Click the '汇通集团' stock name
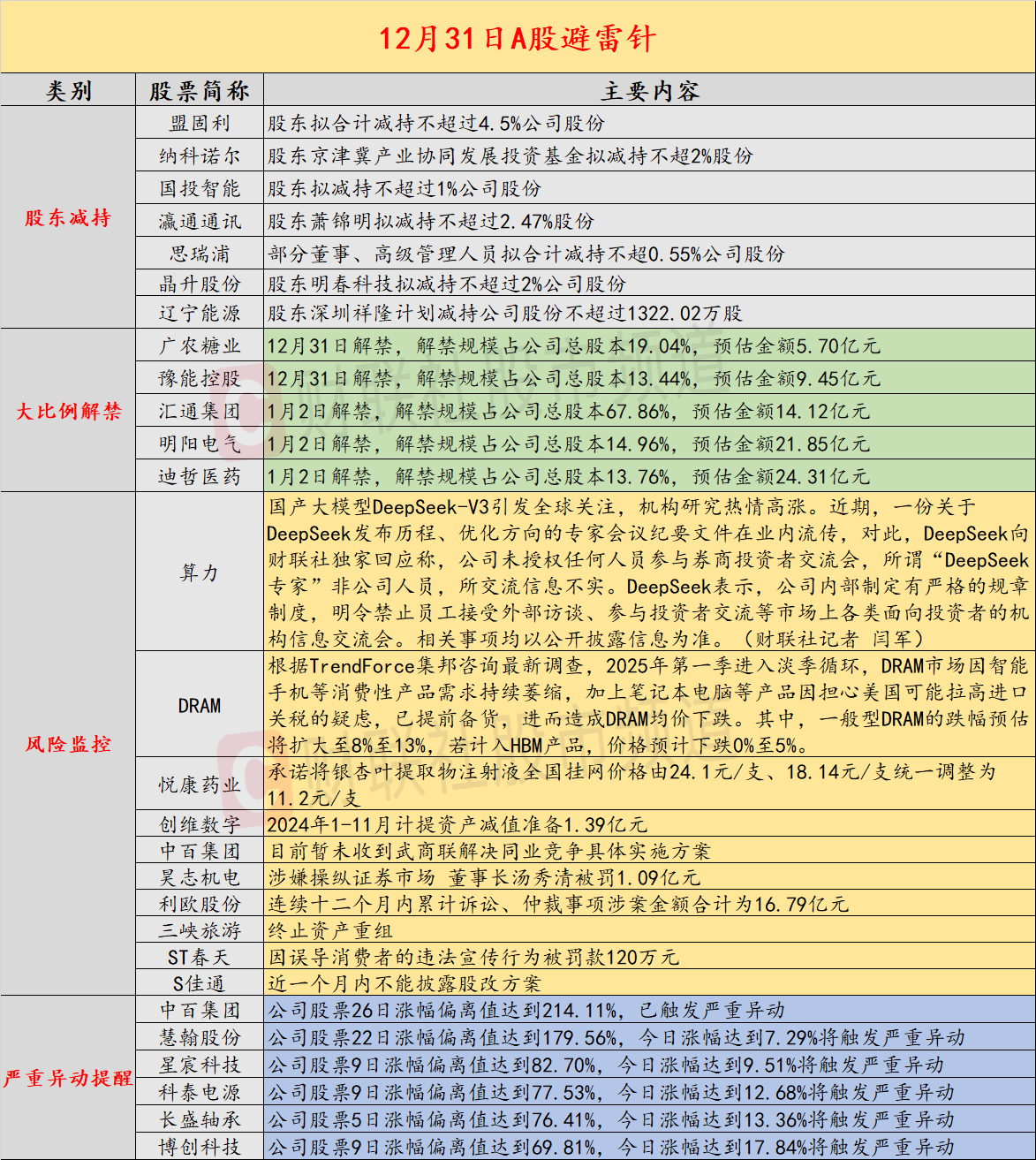Viewport: 1036px width, 1160px height. [200, 412]
